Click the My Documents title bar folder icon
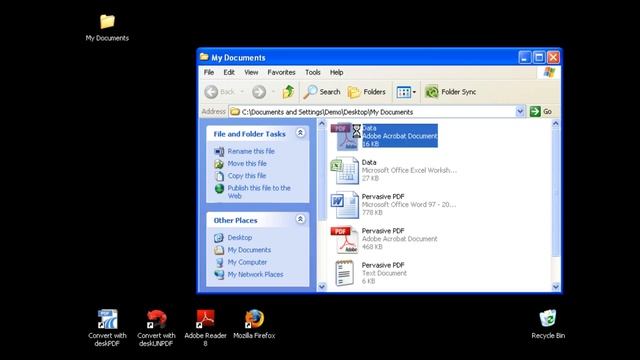The height and width of the screenshot is (360, 640). coord(204,57)
